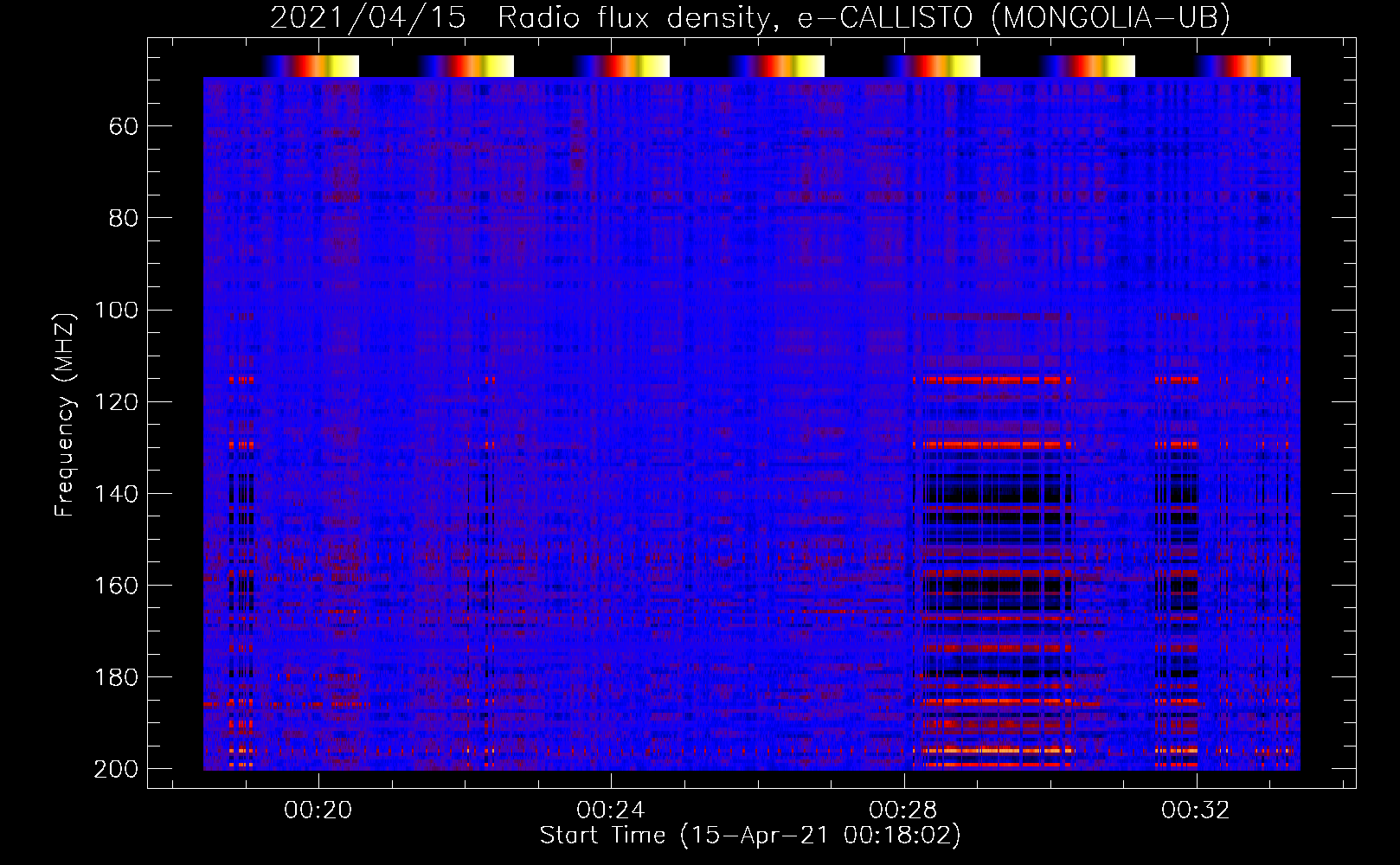This screenshot has width=1400, height=865.
Task: Click the 00:28 time tick label
Action: pyautogui.click(x=903, y=810)
